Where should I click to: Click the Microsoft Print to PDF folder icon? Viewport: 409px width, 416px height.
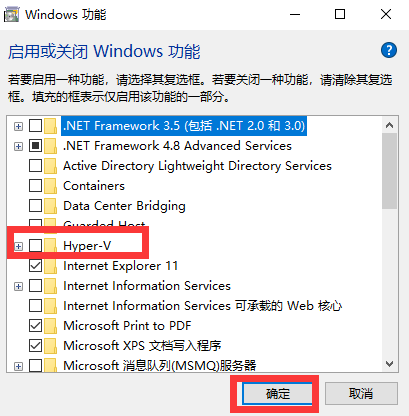point(51,326)
